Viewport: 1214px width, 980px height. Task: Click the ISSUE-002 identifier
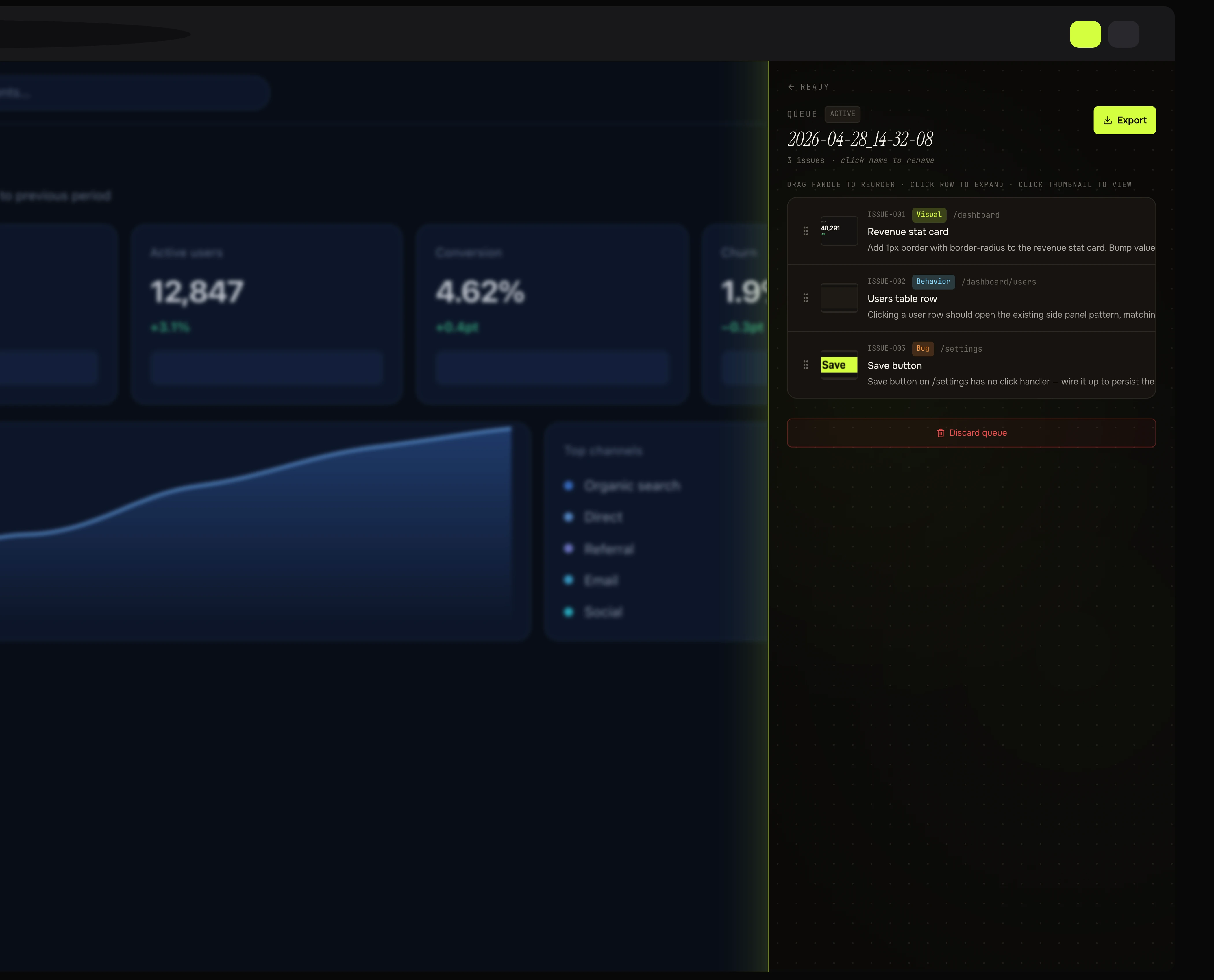click(886, 282)
